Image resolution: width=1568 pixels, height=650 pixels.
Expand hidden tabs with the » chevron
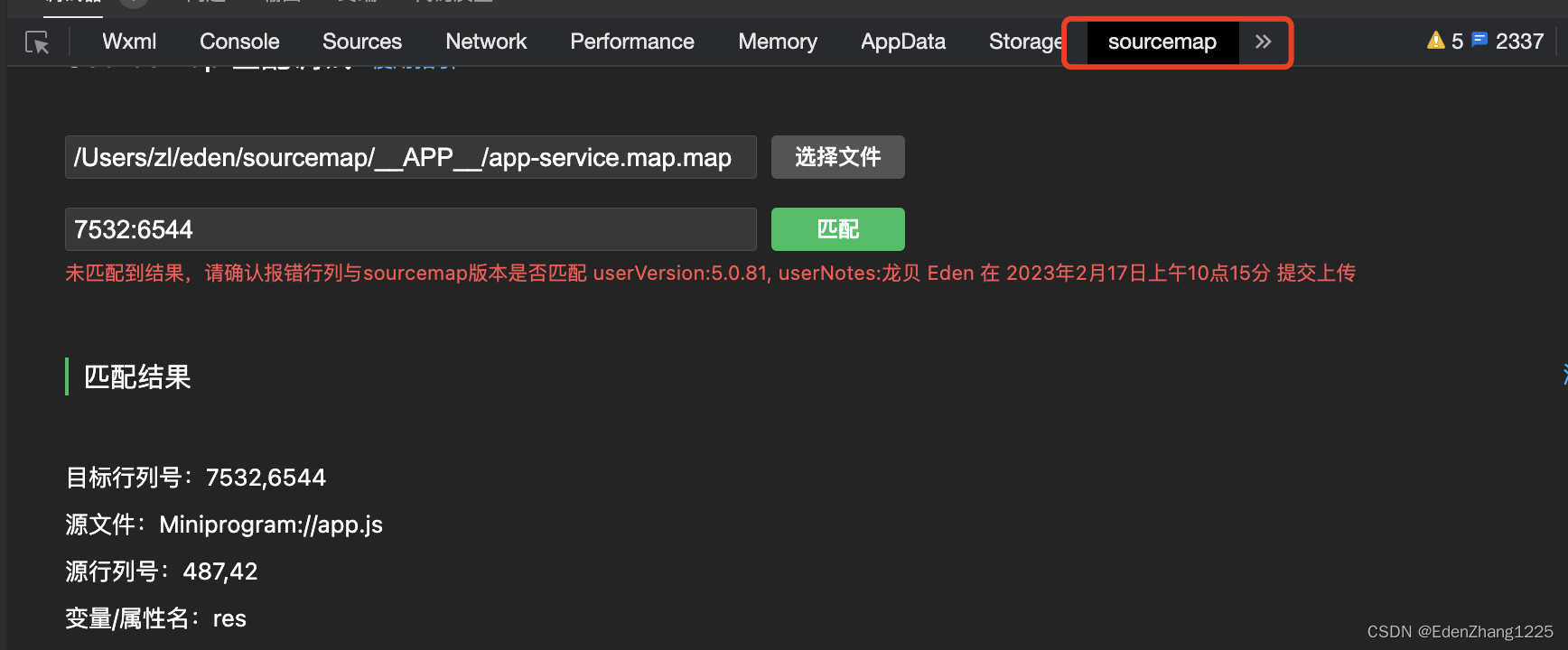[x=1263, y=42]
